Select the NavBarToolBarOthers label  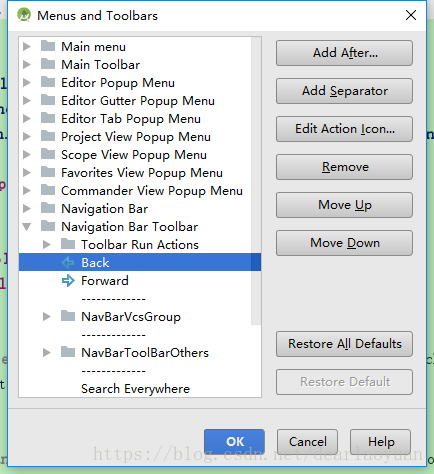coord(145,353)
